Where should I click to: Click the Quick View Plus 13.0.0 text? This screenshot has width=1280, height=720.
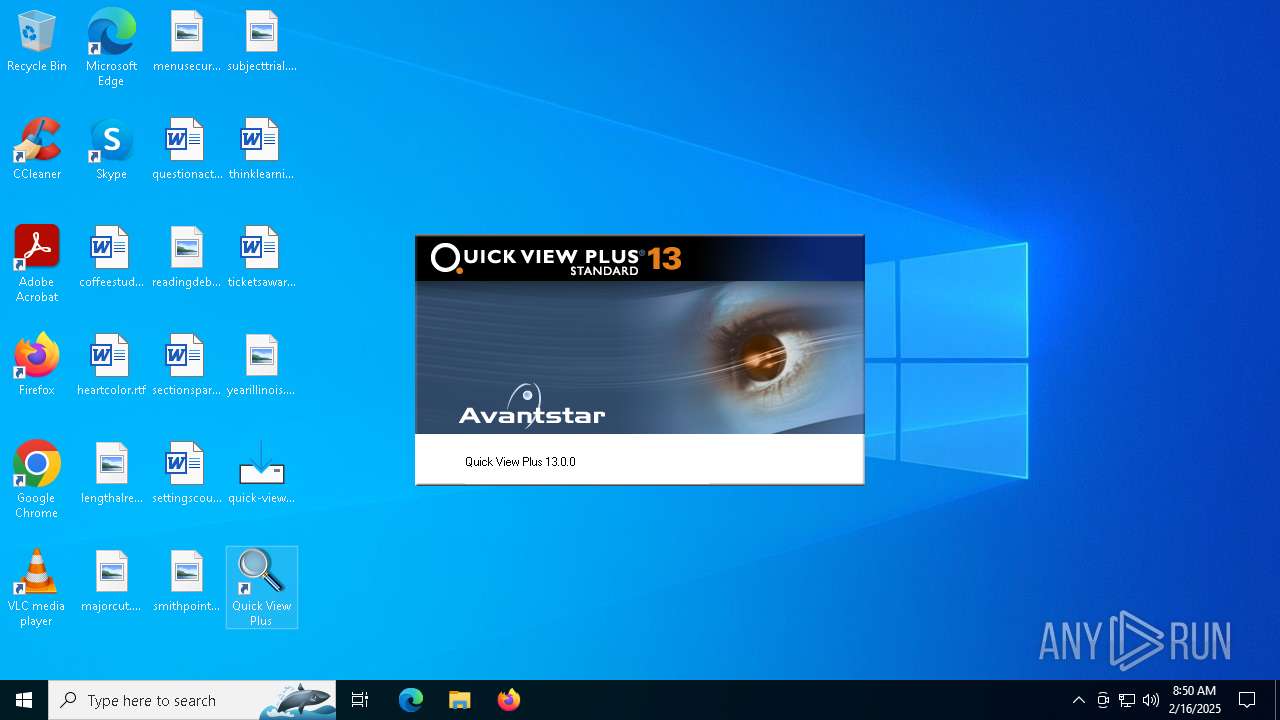(520, 462)
